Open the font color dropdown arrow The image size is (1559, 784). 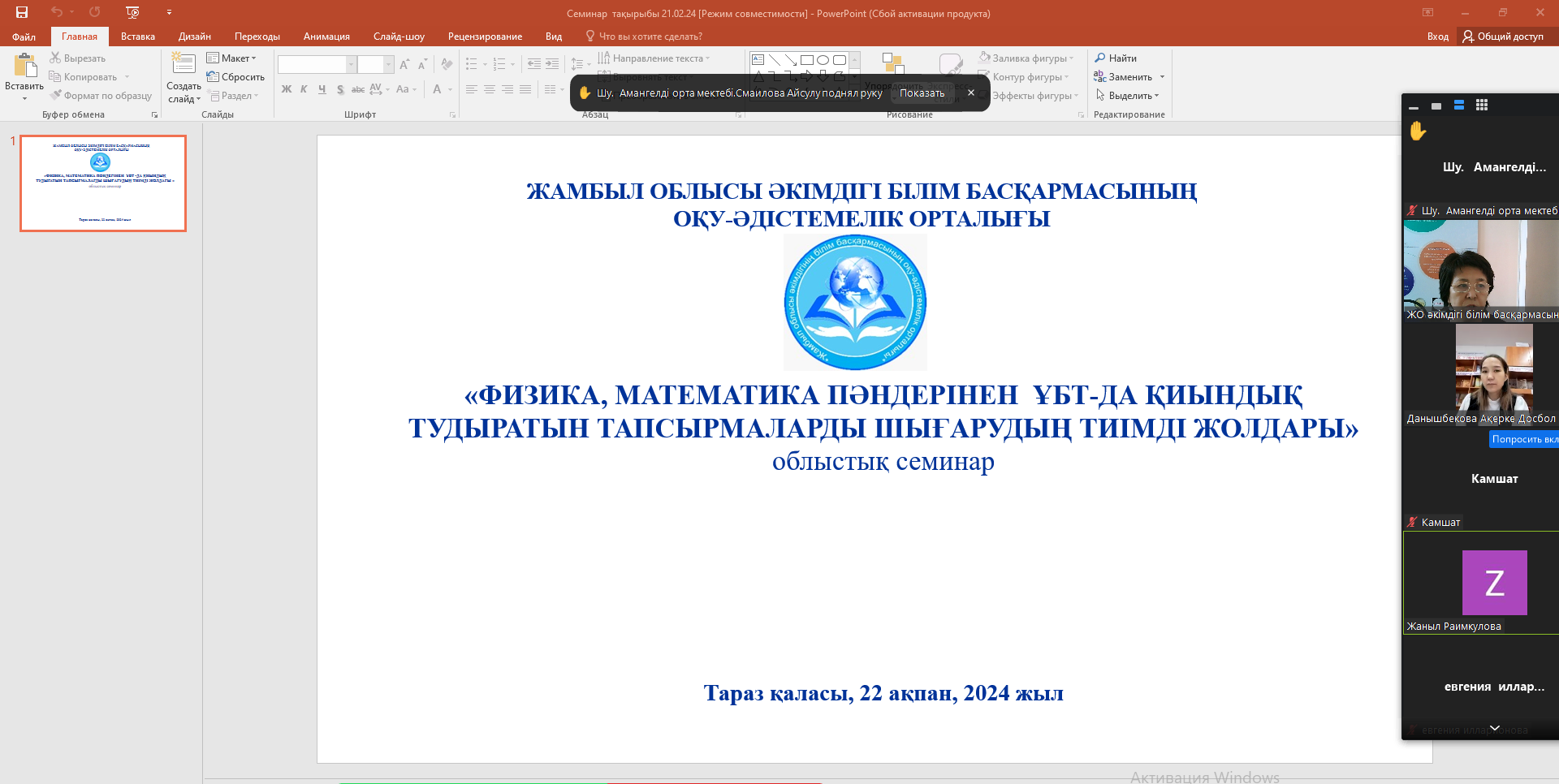(x=450, y=89)
